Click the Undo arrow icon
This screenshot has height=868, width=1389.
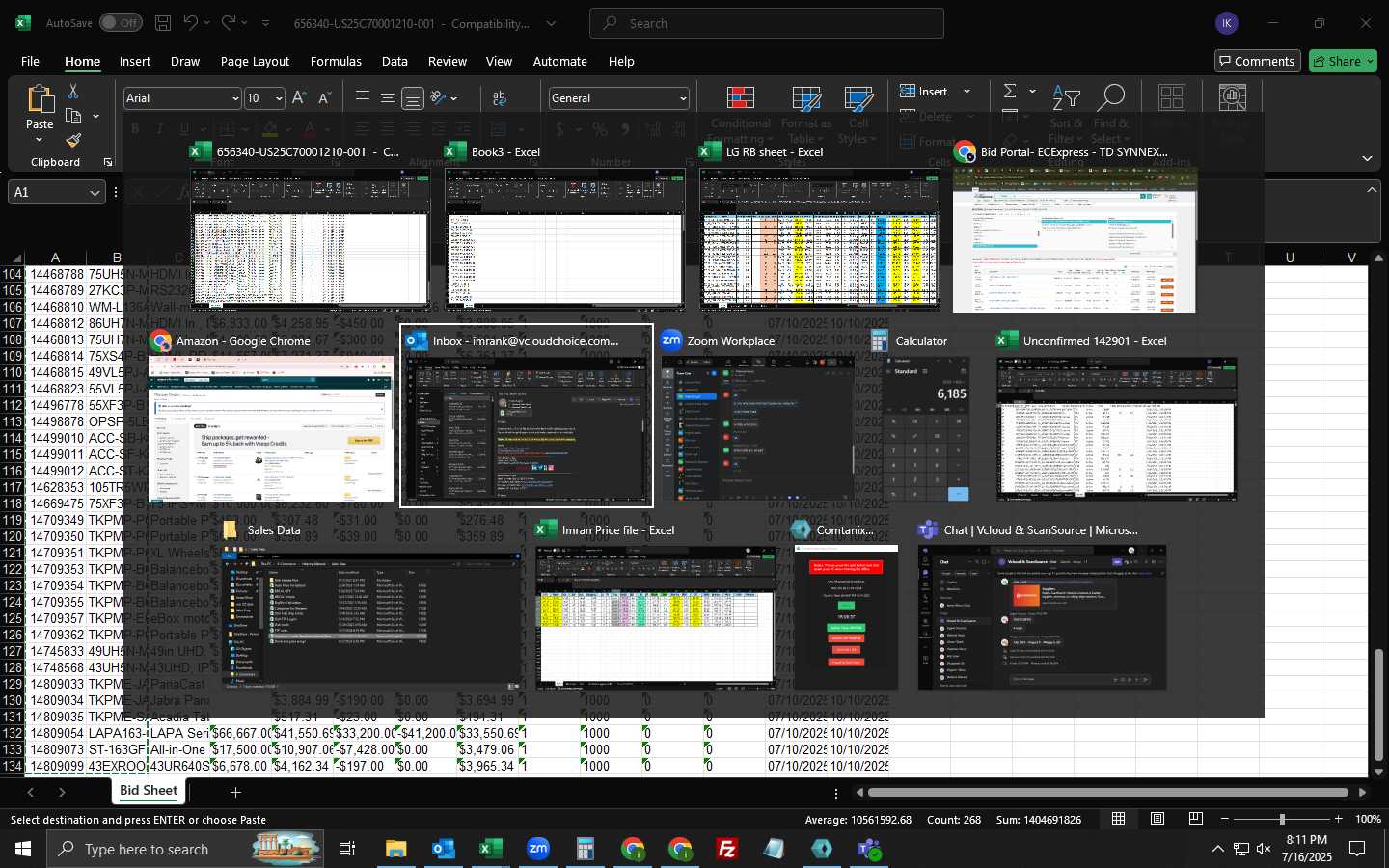tap(191, 23)
